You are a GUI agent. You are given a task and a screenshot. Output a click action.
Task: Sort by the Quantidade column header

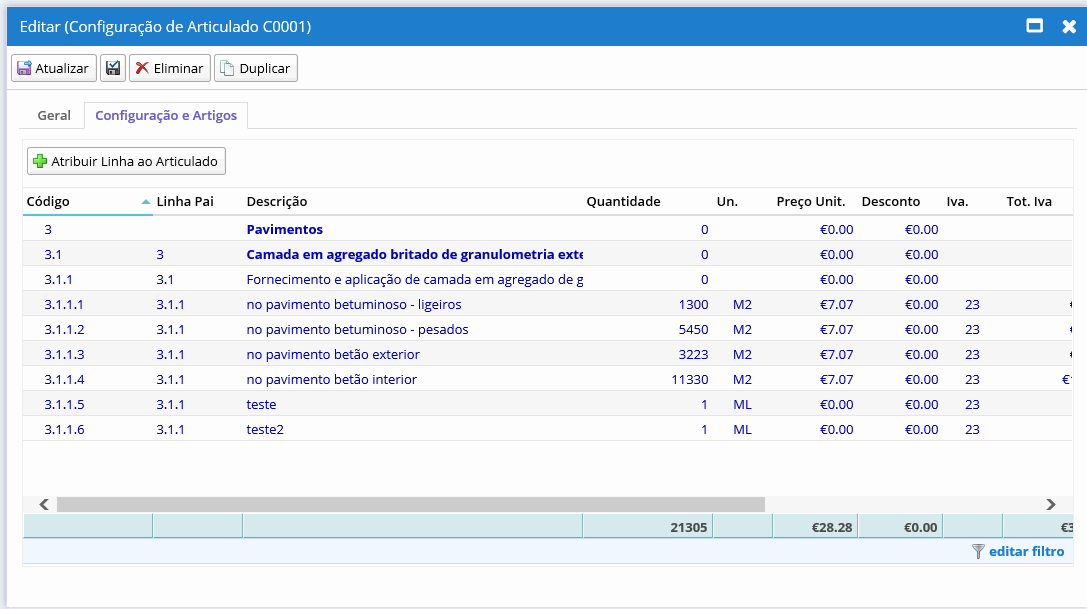tap(623, 201)
